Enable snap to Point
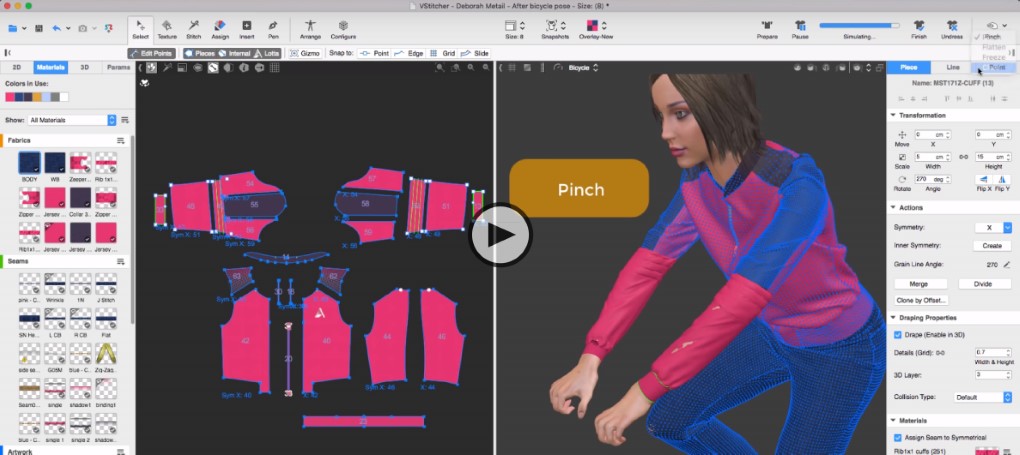 point(374,53)
